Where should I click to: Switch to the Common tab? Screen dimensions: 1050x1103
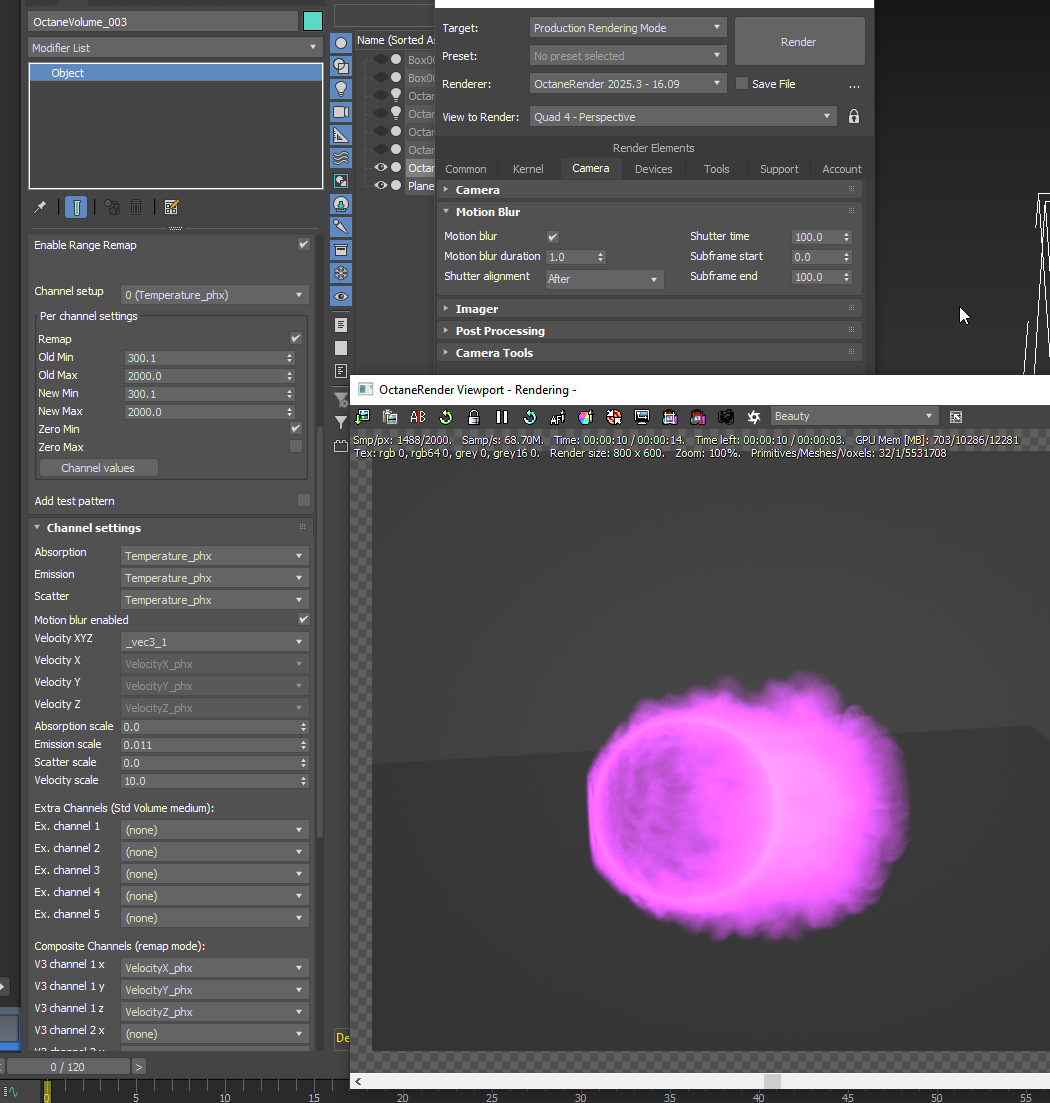(466, 169)
